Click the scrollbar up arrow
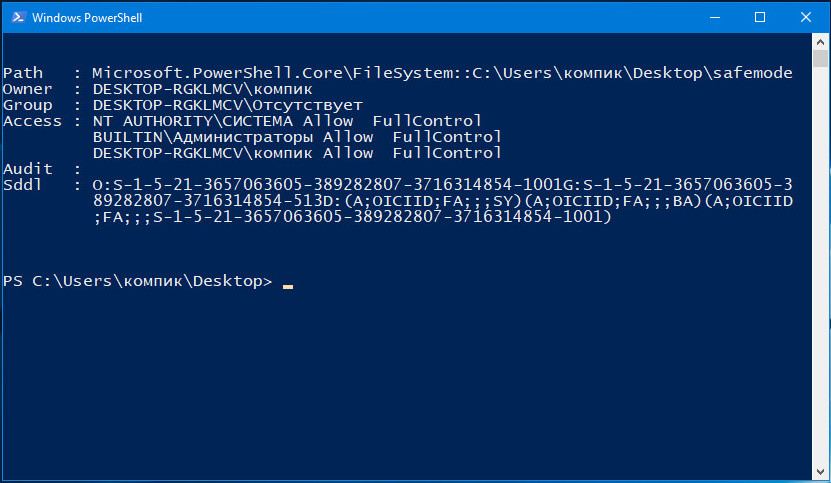Image resolution: width=831 pixels, height=483 pixels. pyautogui.click(x=820, y=41)
